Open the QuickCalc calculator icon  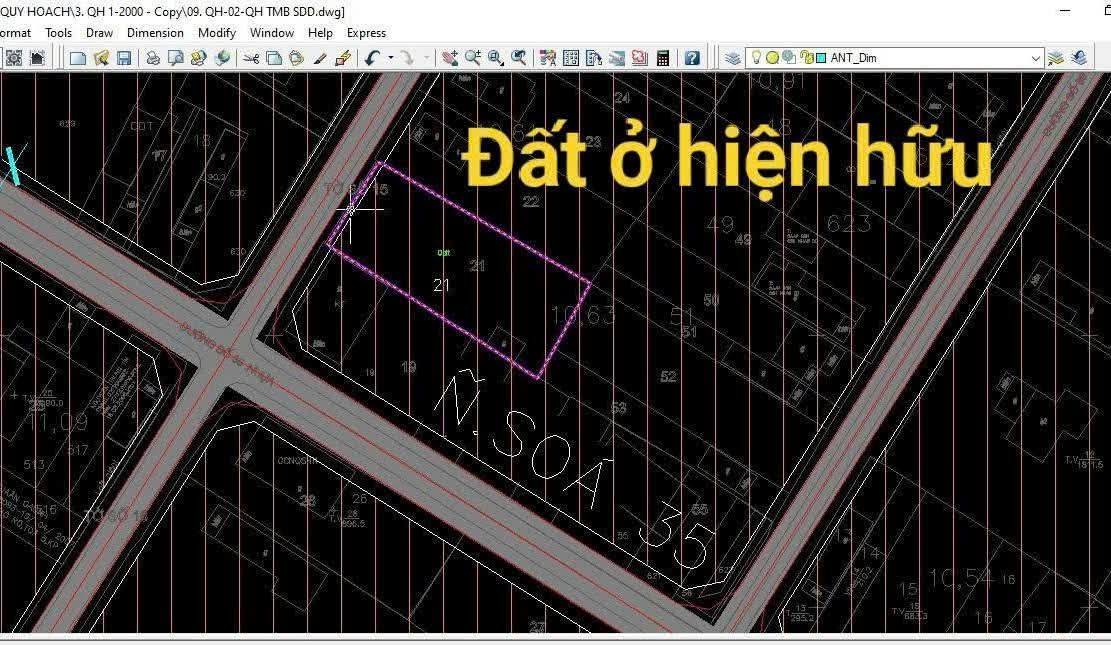click(x=662, y=58)
